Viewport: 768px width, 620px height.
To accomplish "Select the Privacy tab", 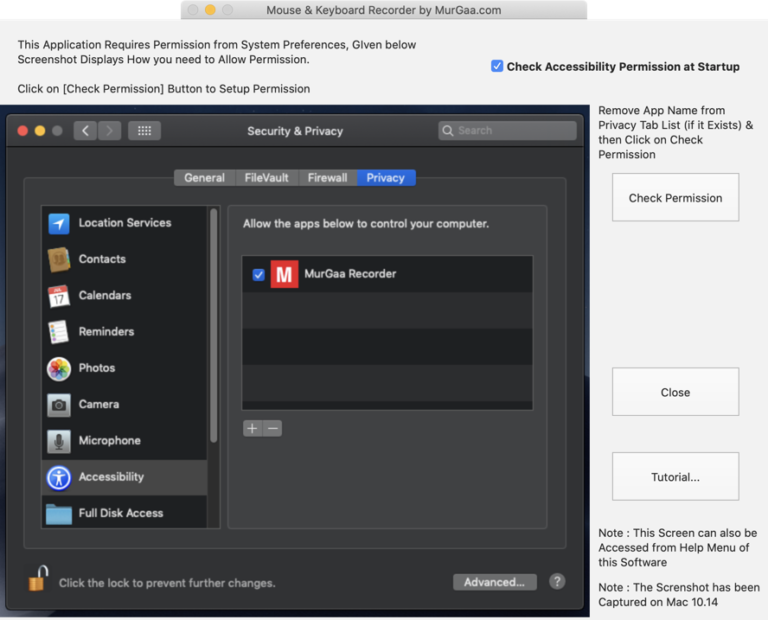I will (386, 178).
